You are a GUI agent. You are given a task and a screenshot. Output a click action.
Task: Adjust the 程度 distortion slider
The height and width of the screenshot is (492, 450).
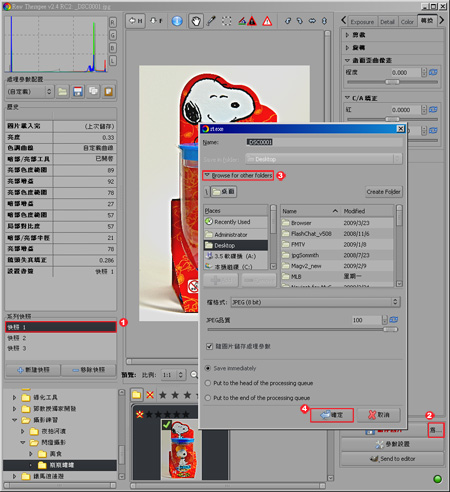(392, 82)
